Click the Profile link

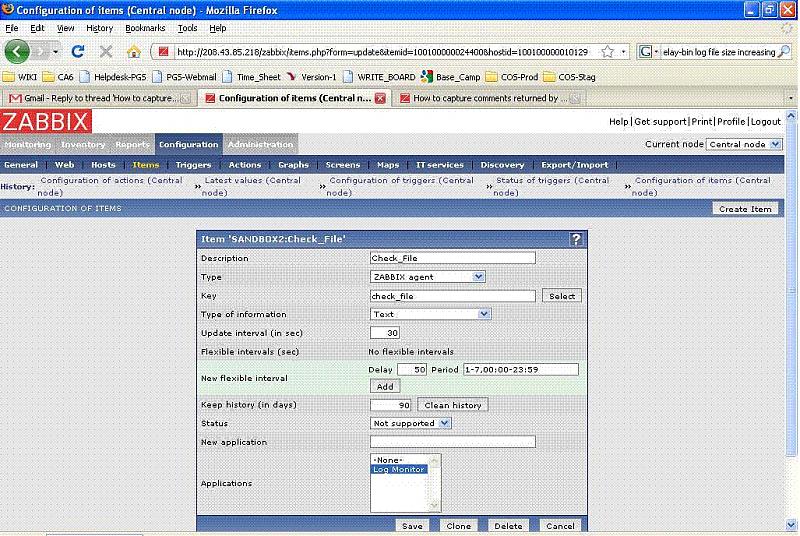[x=731, y=121]
